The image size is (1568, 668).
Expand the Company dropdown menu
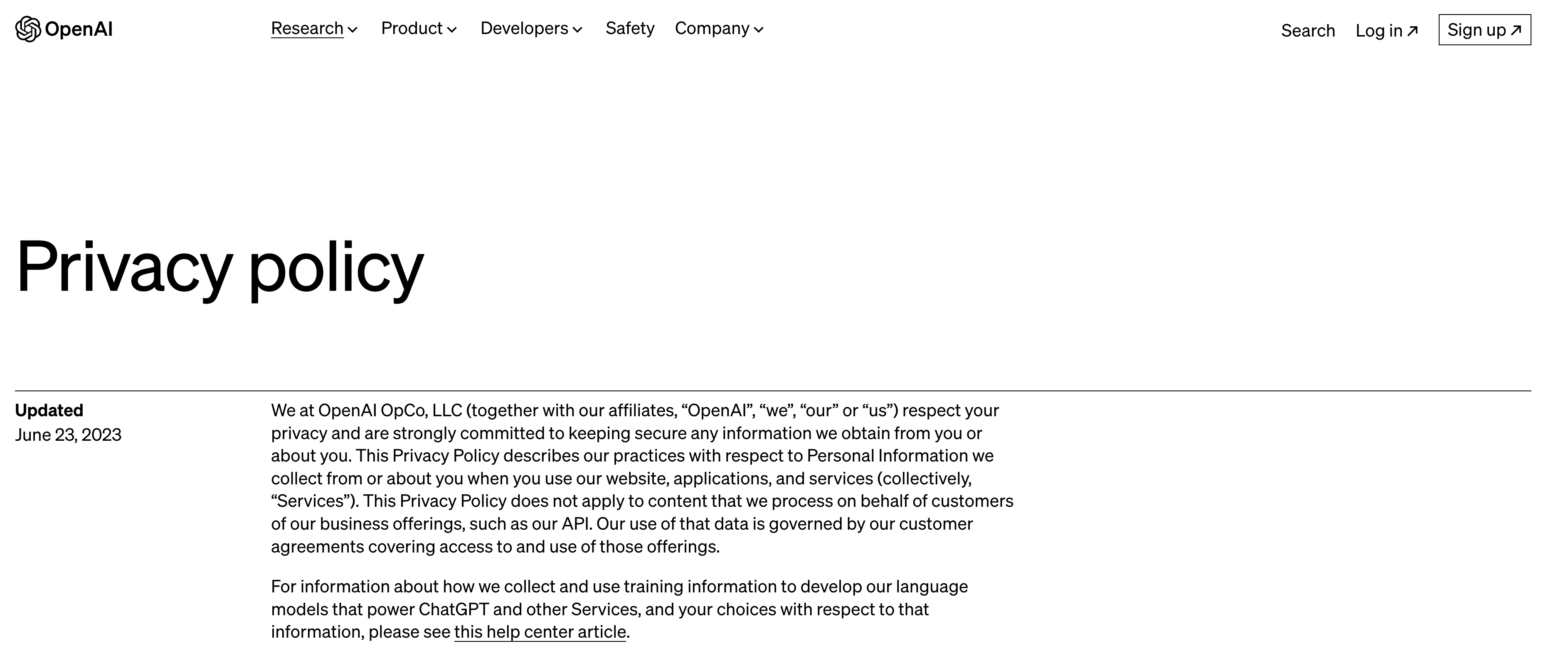(x=713, y=28)
